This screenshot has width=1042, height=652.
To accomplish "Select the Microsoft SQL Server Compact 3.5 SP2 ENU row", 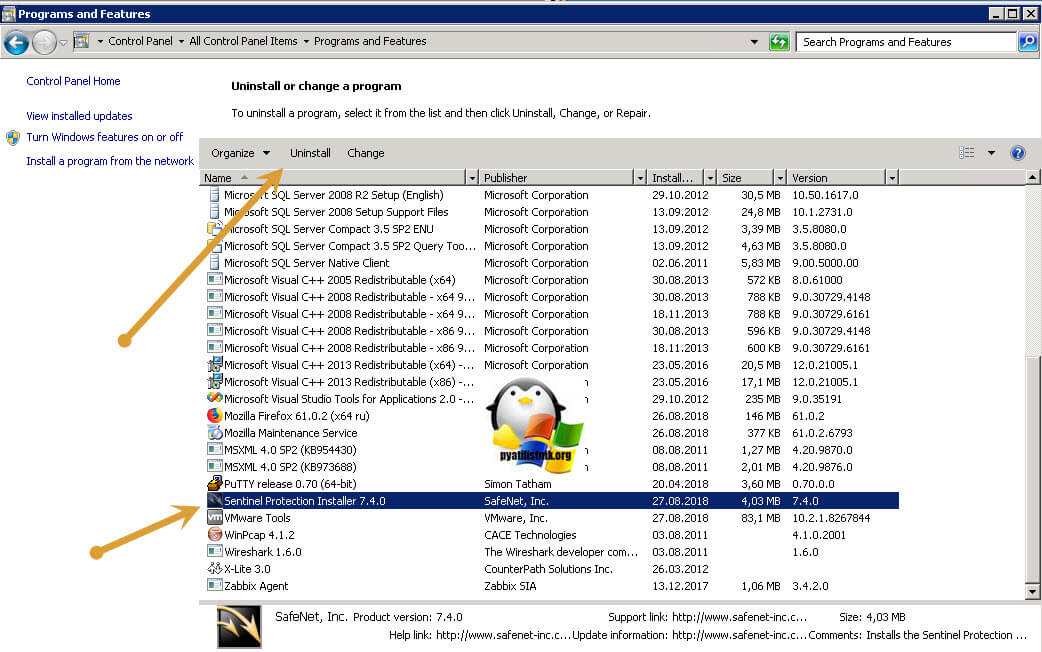I will click(552, 229).
